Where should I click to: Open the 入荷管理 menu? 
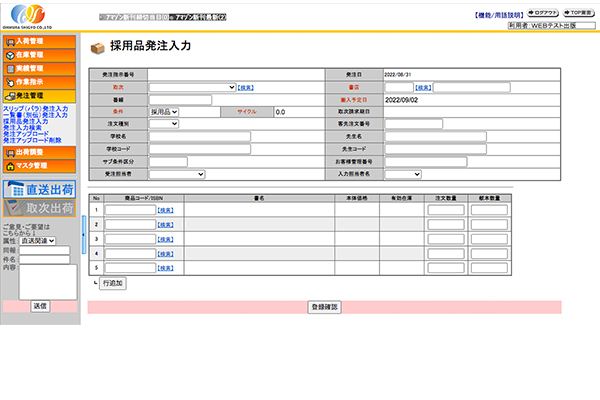pyautogui.click(x=40, y=42)
